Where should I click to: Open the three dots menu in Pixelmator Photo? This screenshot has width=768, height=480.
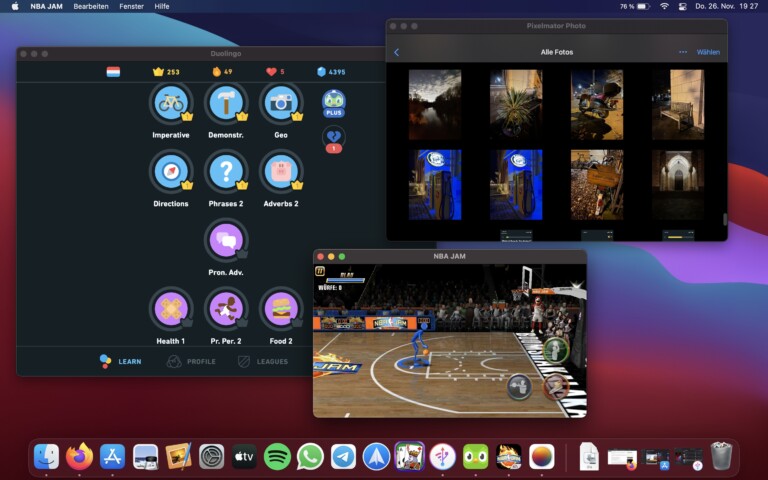pyautogui.click(x=683, y=52)
